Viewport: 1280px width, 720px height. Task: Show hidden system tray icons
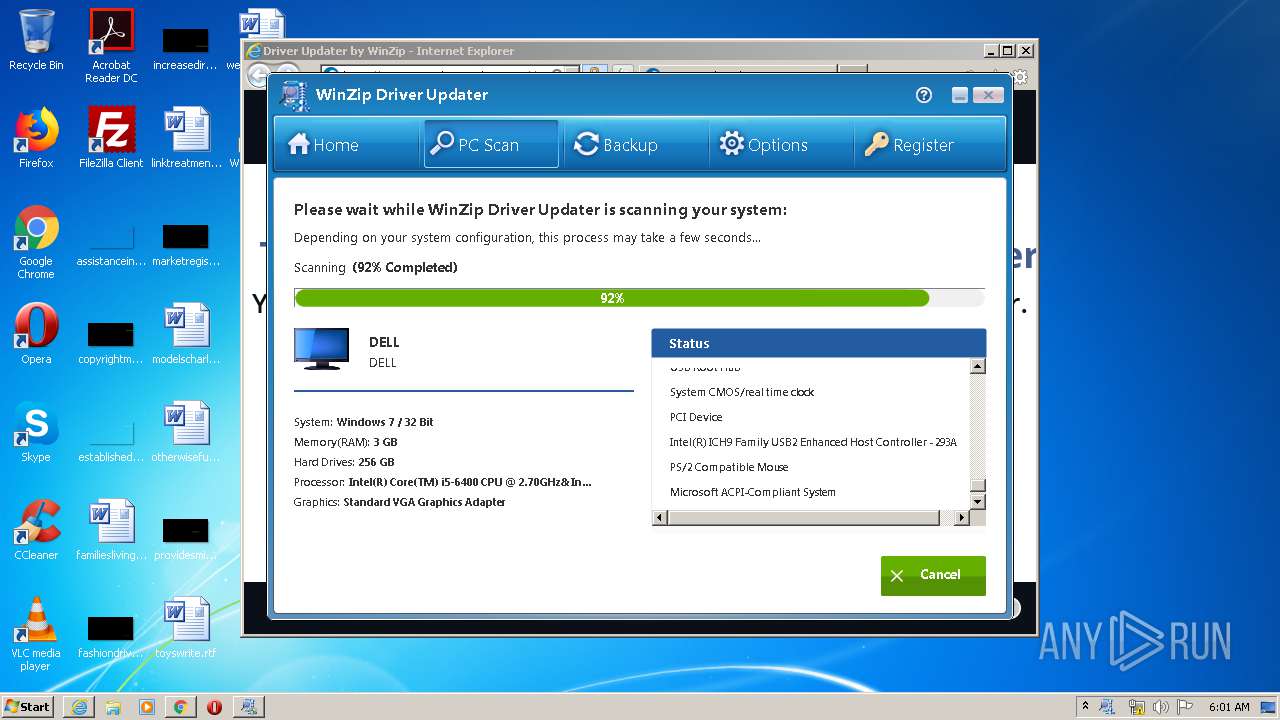[x=1085, y=706]
